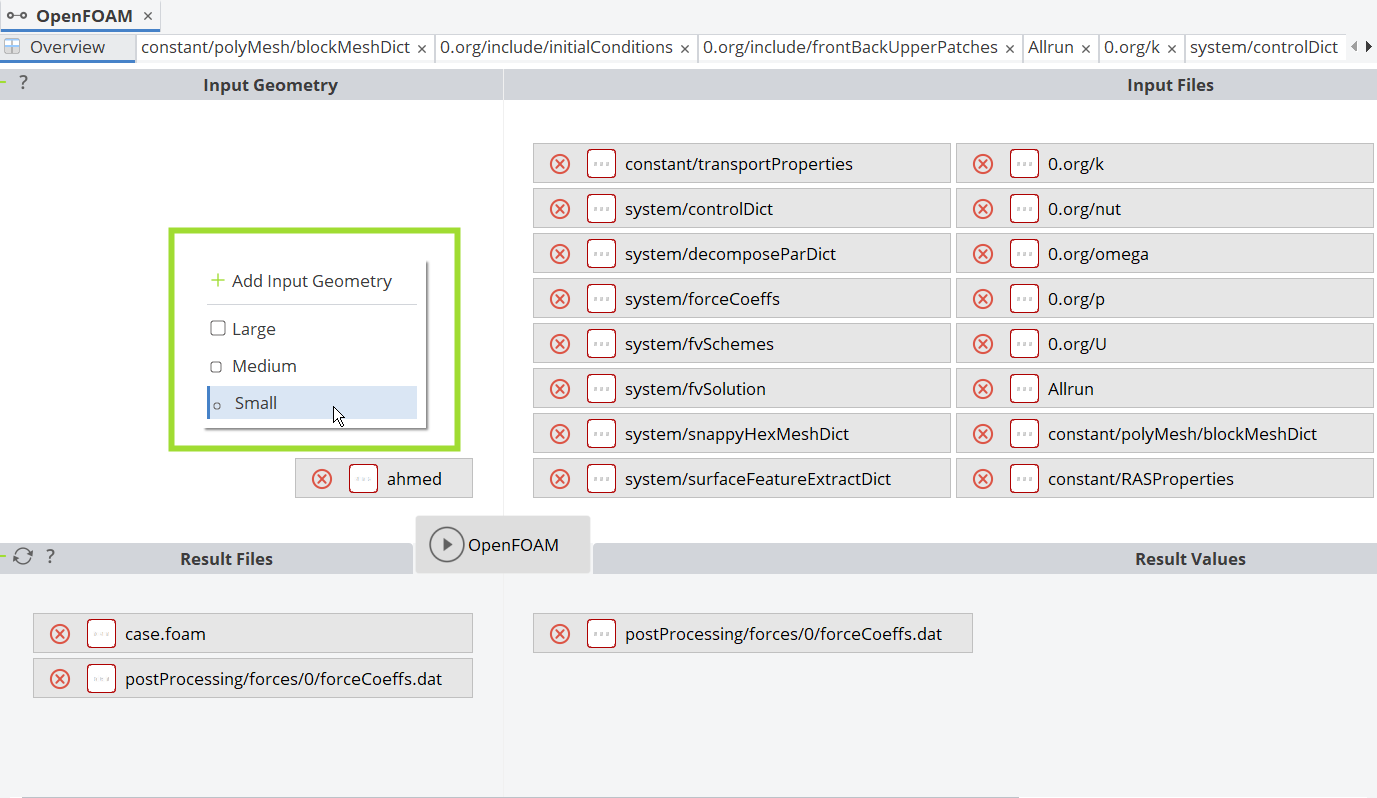Remove the 0.org/omega input file
Screen dimensions: 1377x798
[983, 254]
